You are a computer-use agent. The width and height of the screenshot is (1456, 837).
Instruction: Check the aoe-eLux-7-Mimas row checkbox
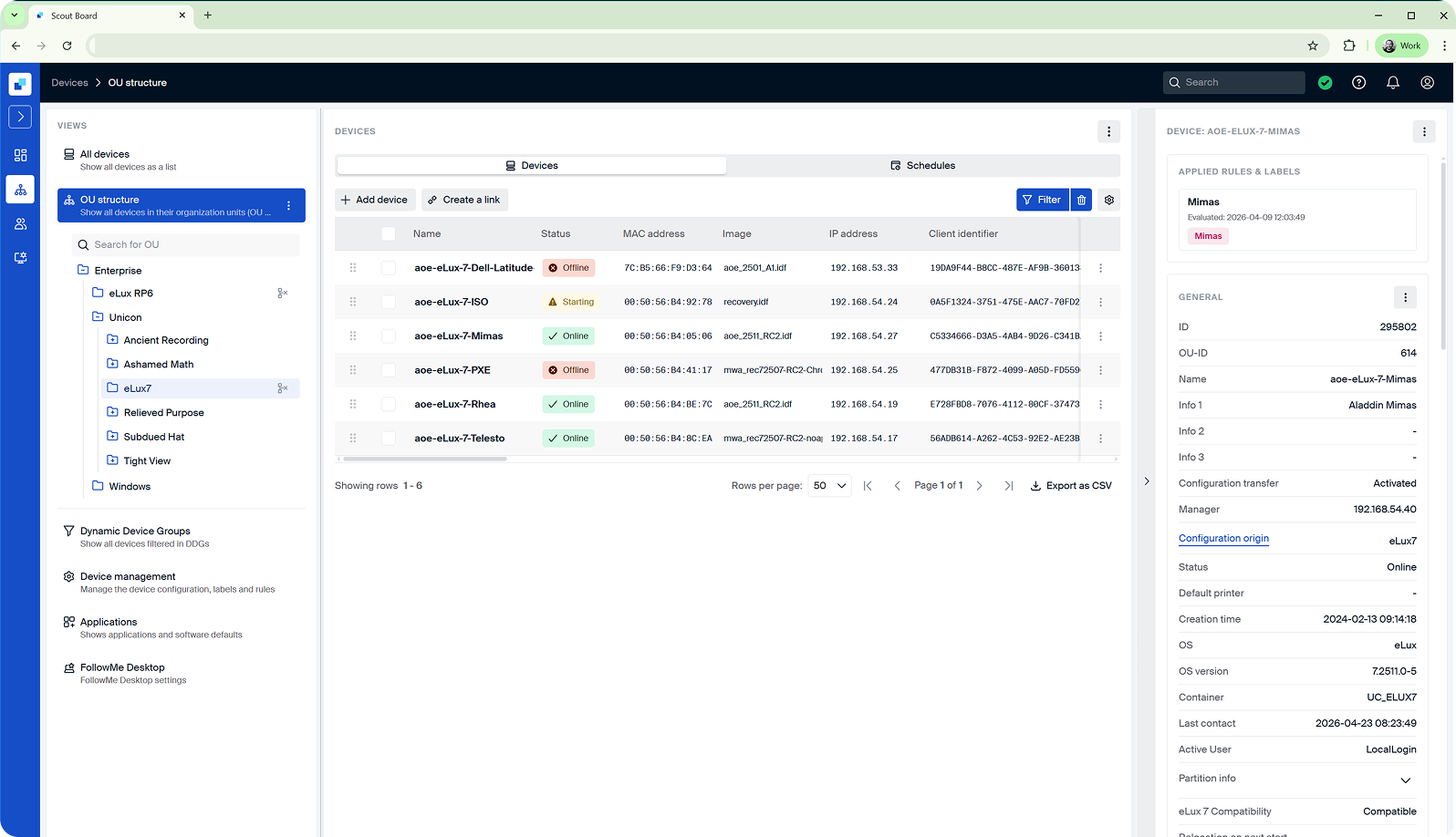click(389, 336)
